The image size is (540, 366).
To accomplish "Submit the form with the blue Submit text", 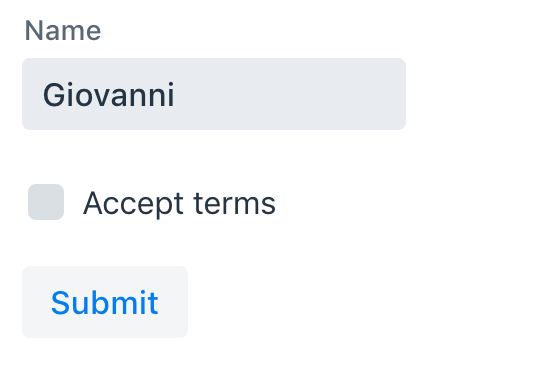I will click(x=105, y=303).
